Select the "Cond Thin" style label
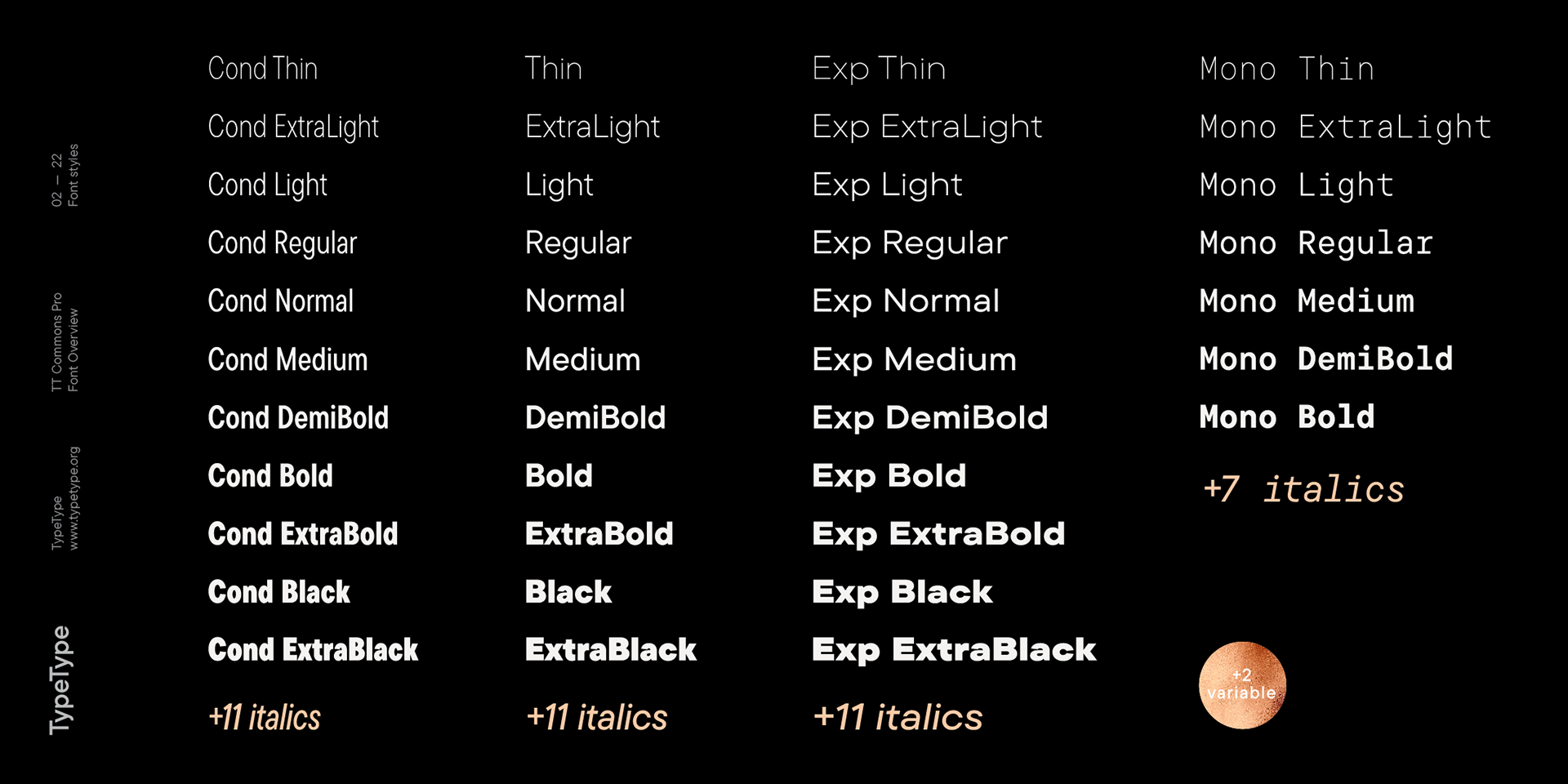This screenshot has width=1568, height=784. click(x=262, y=69)
